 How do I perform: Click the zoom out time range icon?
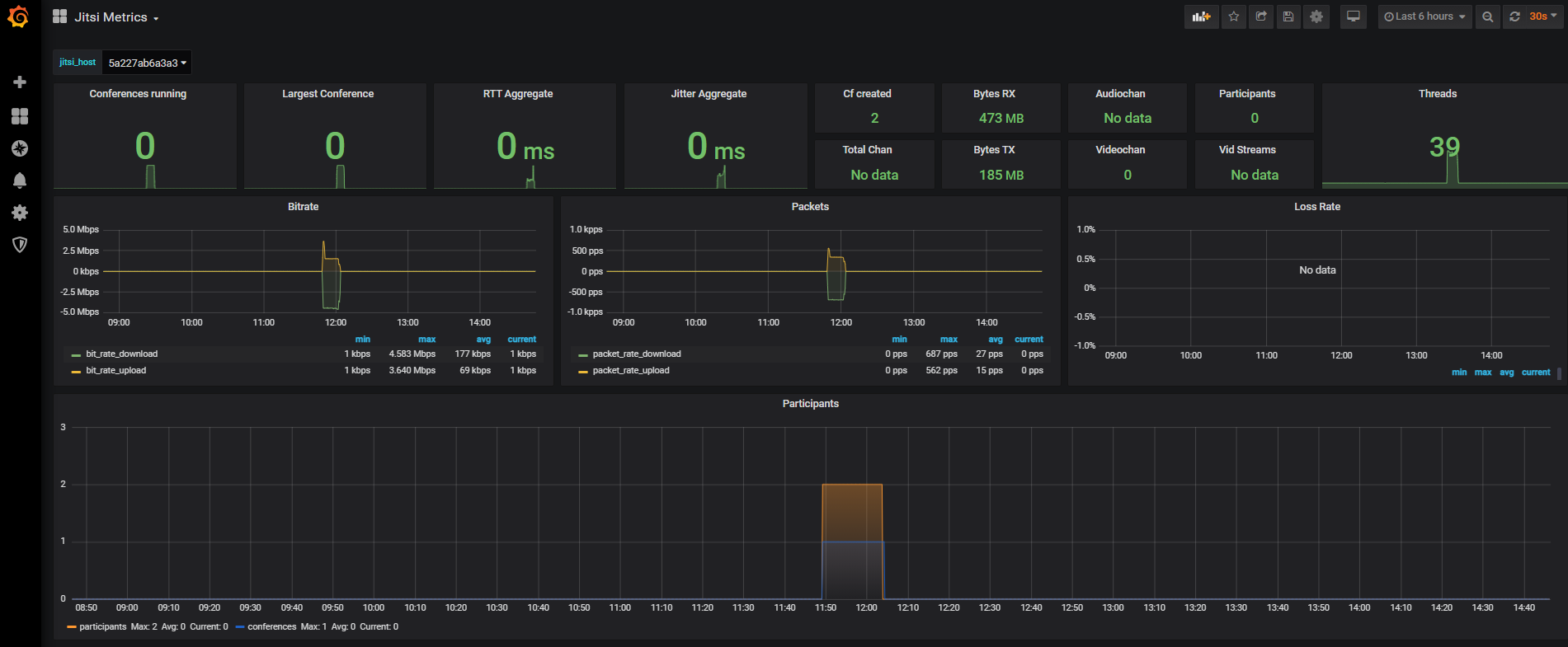point(1487,16)
